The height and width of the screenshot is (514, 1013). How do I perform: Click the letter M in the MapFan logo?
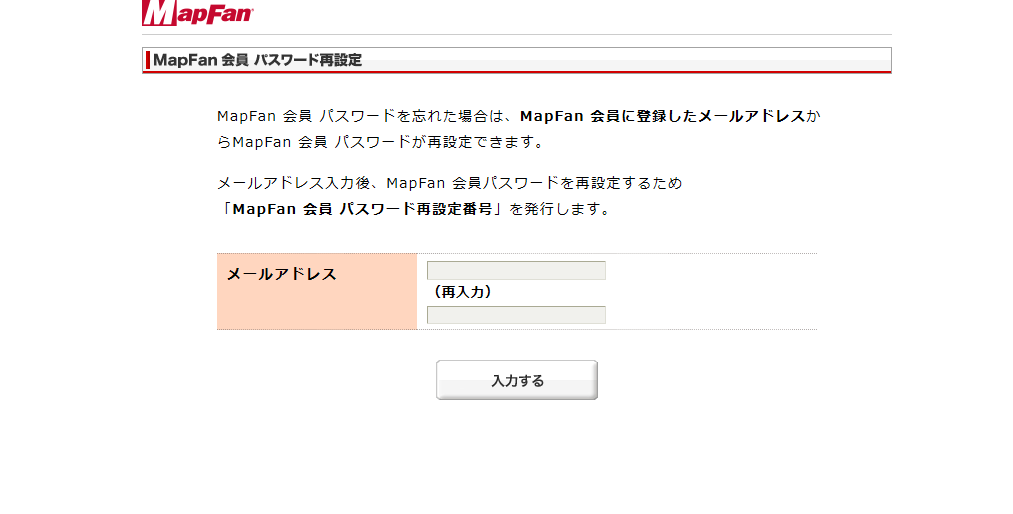(x=159, y=12)
